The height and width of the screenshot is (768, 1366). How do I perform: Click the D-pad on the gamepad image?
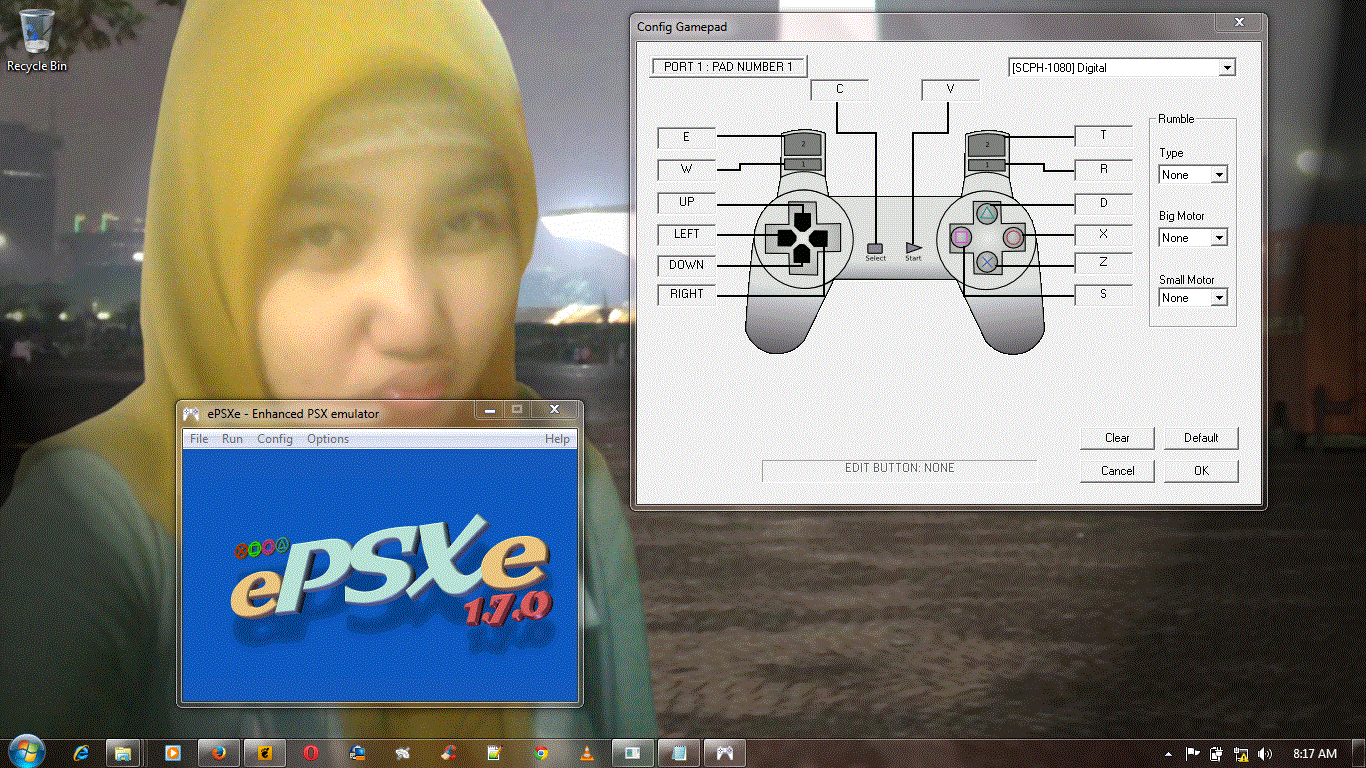[802, 237]
